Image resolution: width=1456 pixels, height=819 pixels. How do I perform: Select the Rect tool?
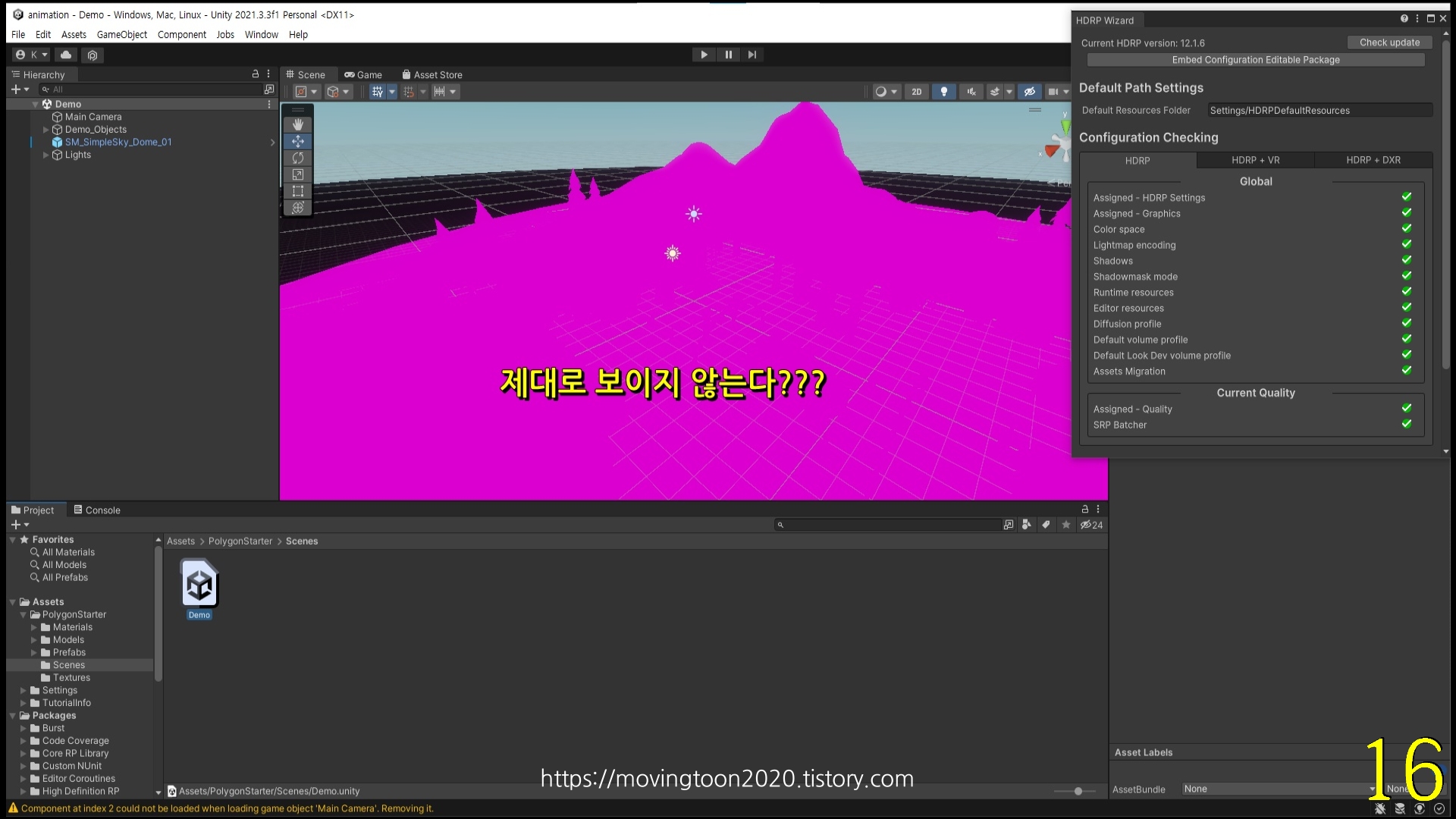coord(298,191)
